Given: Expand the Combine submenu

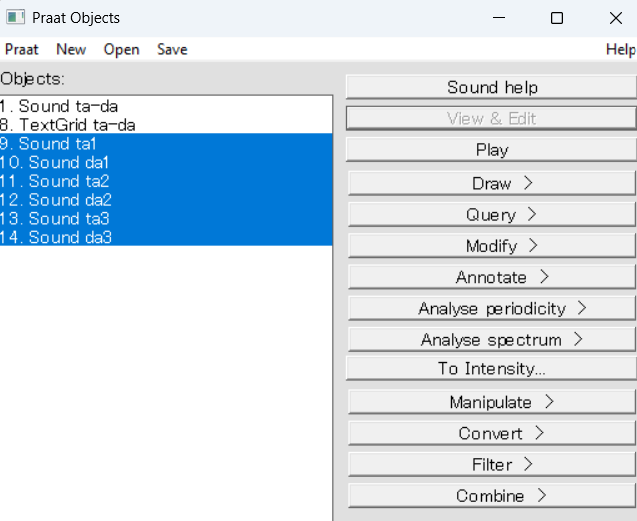Looking at the screenshot, I should (x=492, y=496).
